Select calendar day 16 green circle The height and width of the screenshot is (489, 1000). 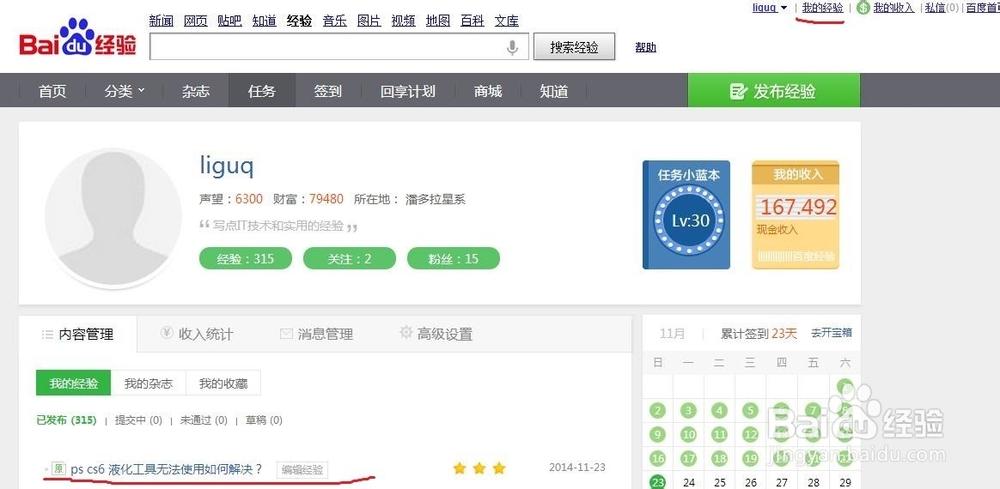point(658,458)
